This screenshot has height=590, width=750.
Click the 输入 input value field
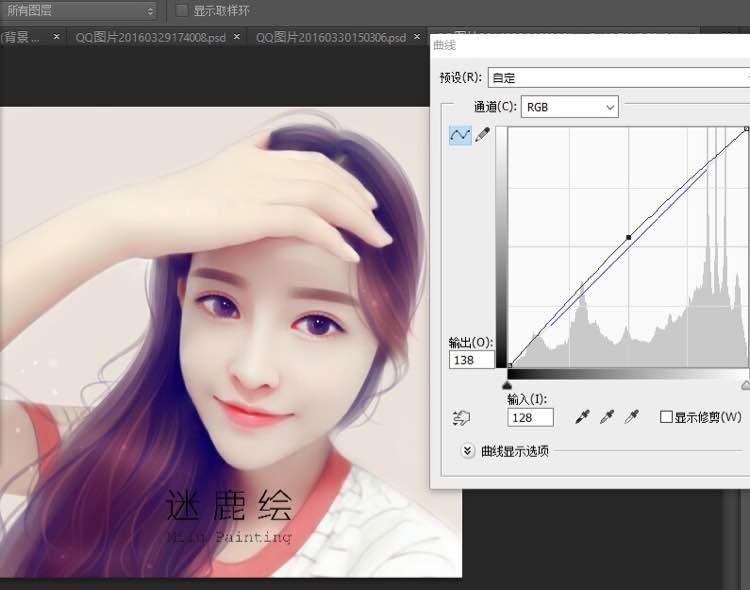pos(530,417)
